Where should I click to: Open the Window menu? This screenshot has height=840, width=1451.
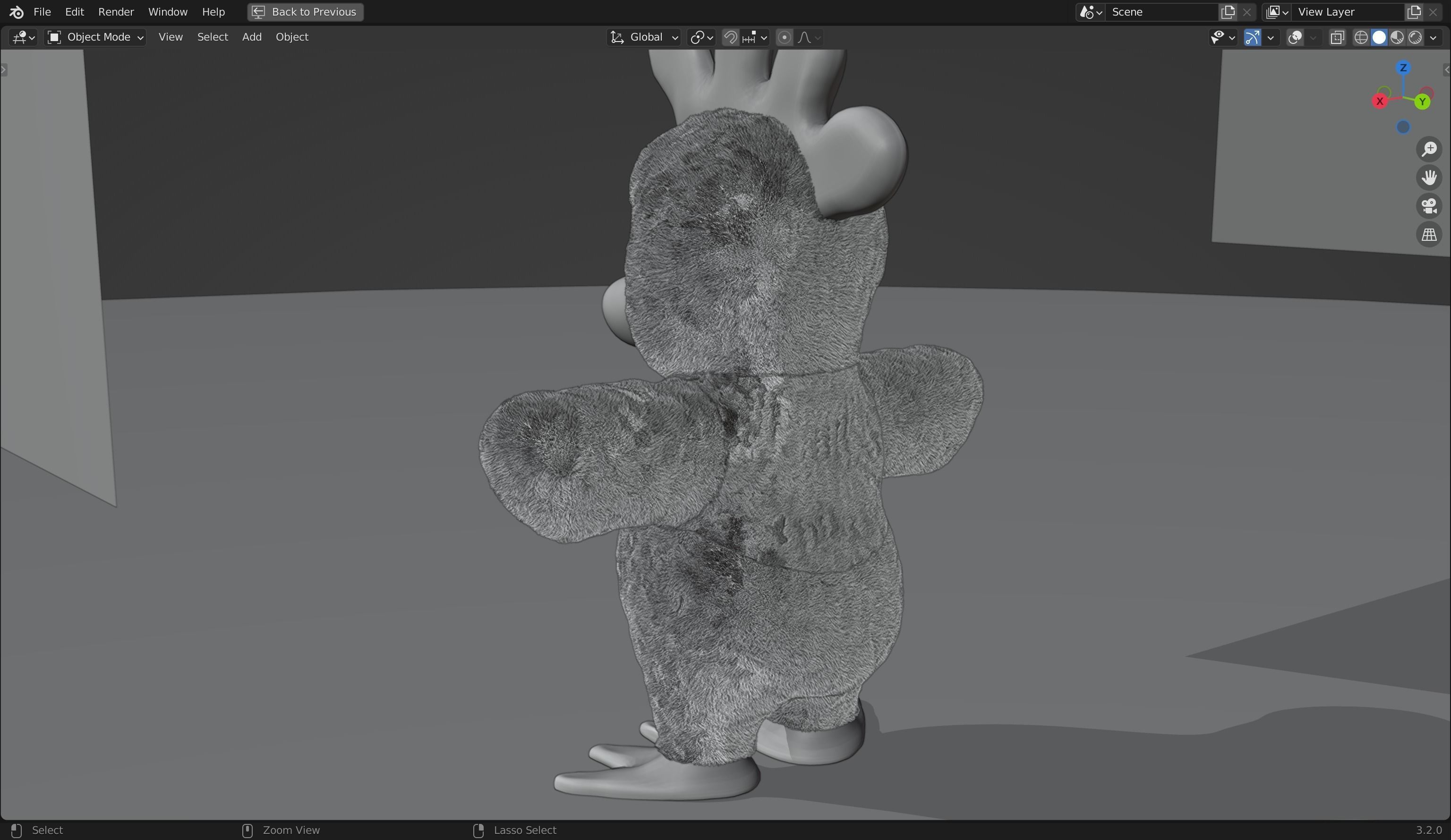point(168,11)
